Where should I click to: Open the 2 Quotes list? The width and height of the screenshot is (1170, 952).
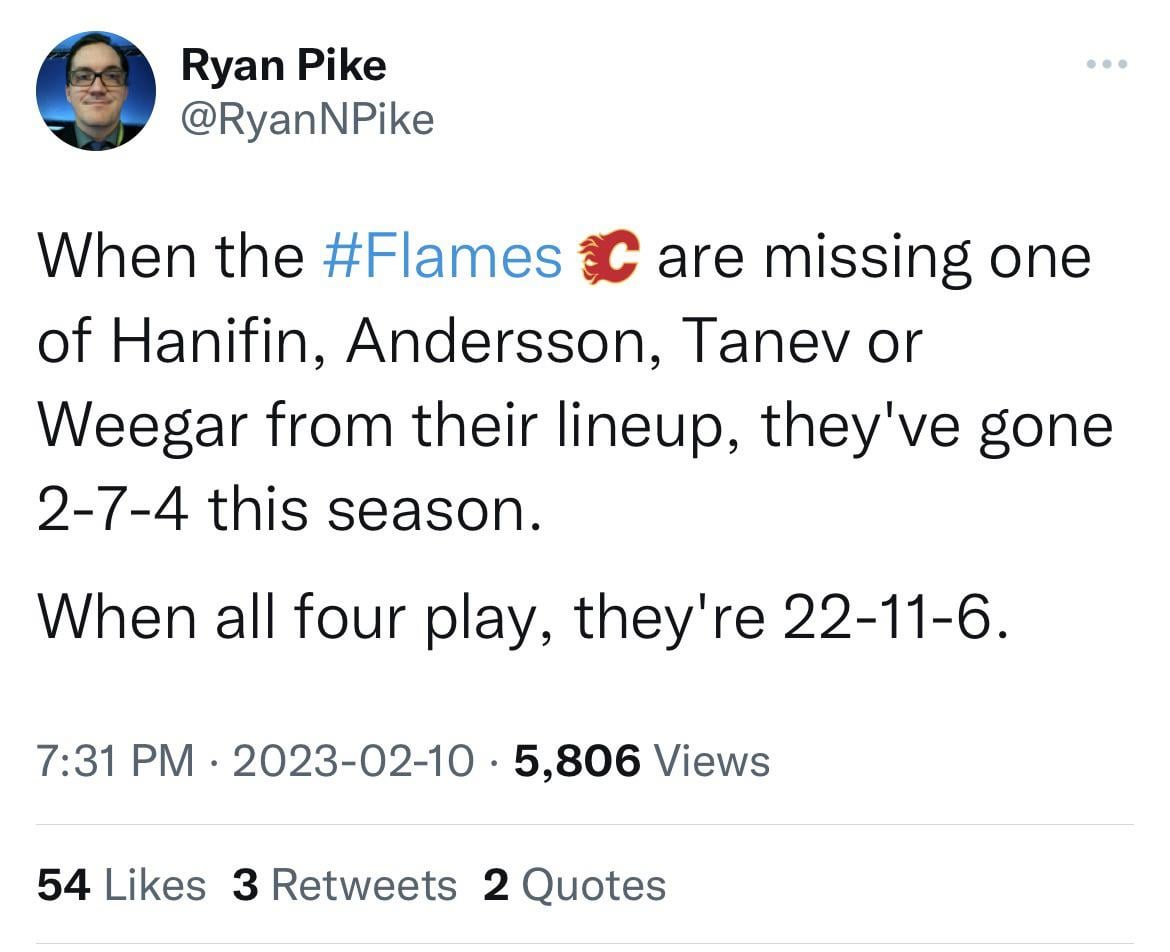click(574, 886)
